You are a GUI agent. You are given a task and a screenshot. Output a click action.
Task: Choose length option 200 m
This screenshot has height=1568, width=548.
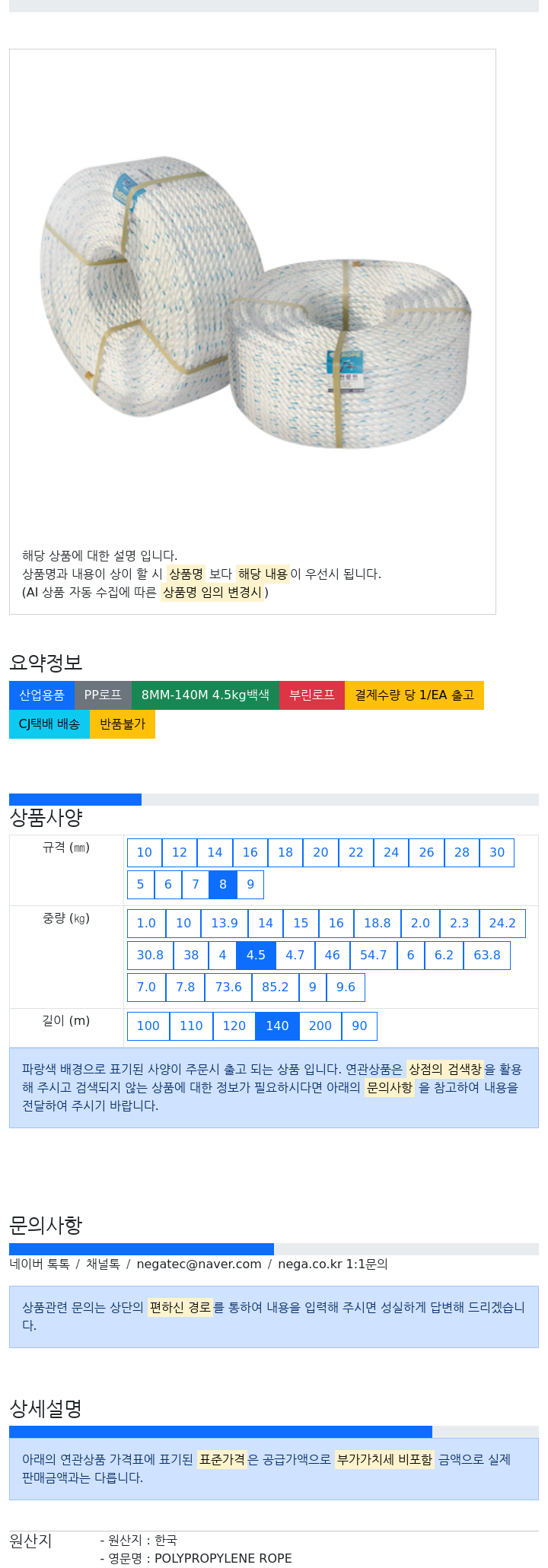(x=320, y=1026)
